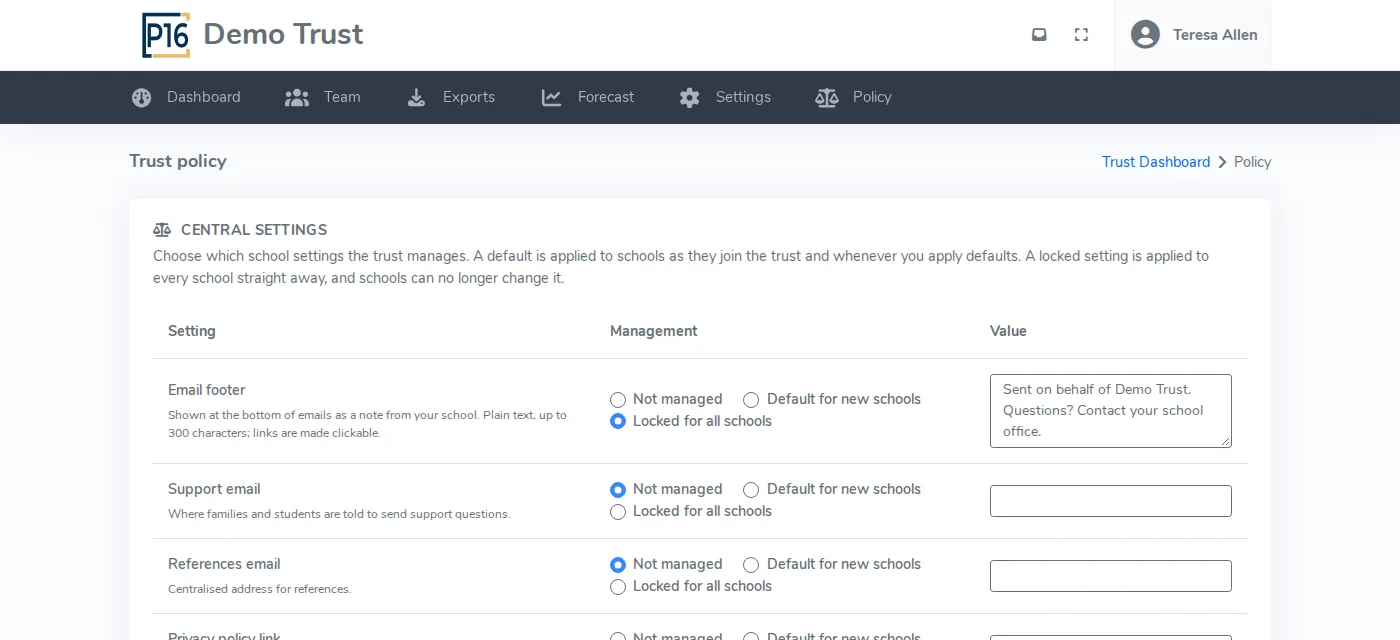Click the Policy breadcrumb text
Viewport: 1400px width, 640px height.
coord(1252,162)
